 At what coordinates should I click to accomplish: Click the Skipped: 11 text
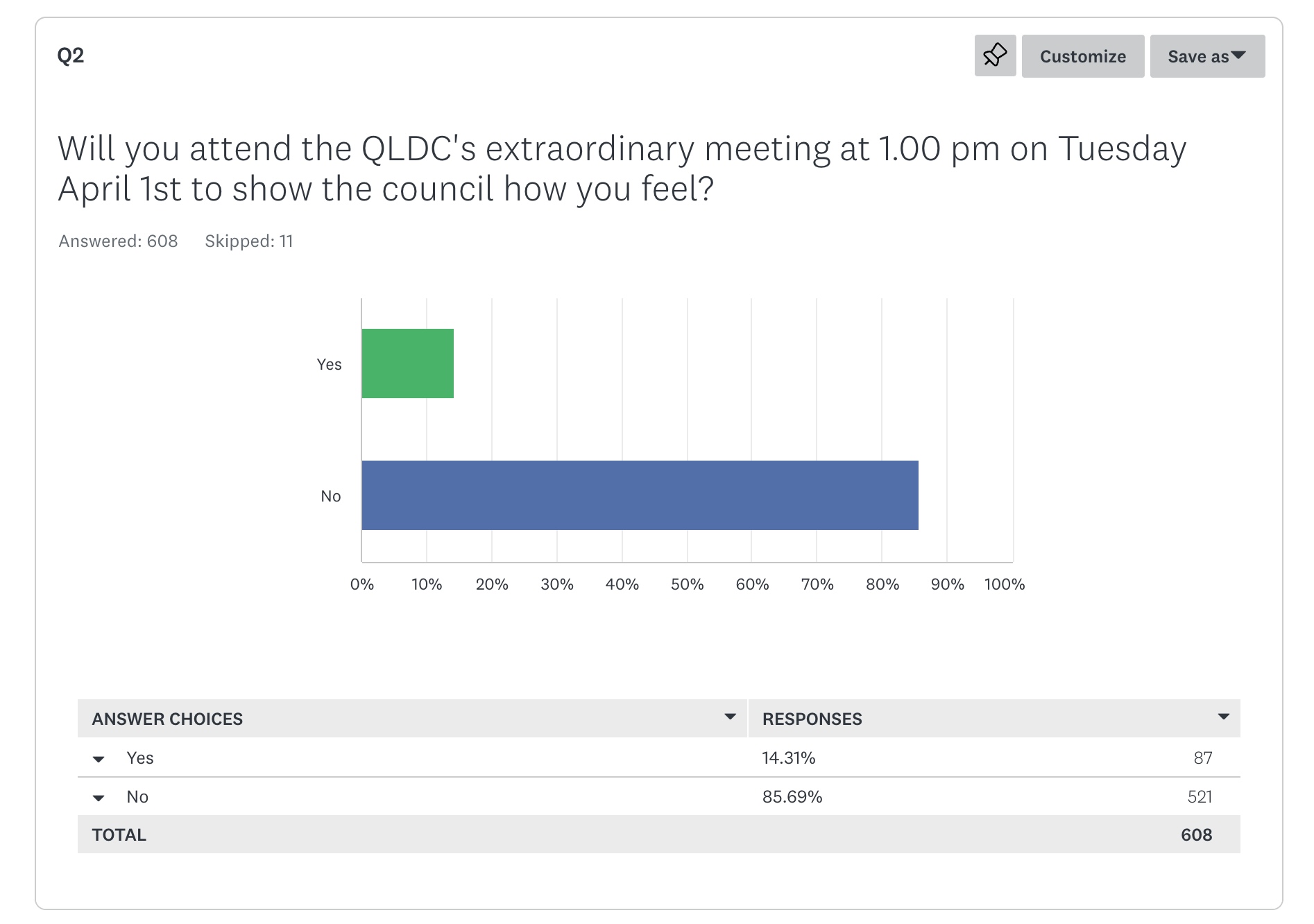pyautogui.click(x=248, y=241)
